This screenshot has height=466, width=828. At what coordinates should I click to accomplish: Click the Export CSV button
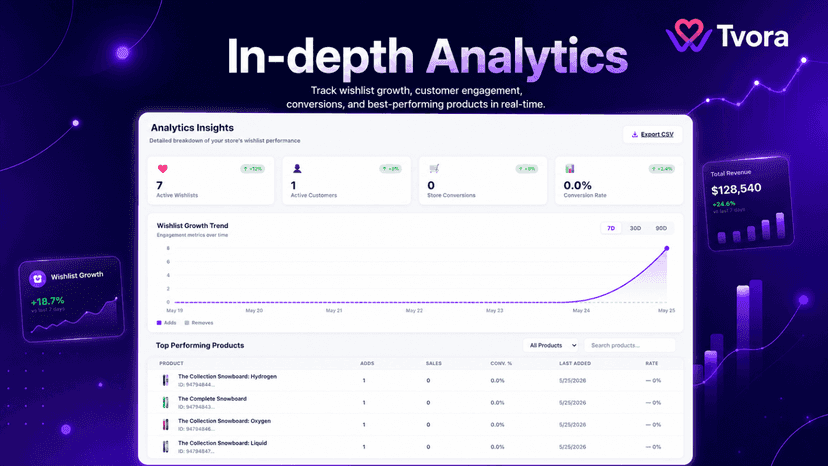[653, 134]
